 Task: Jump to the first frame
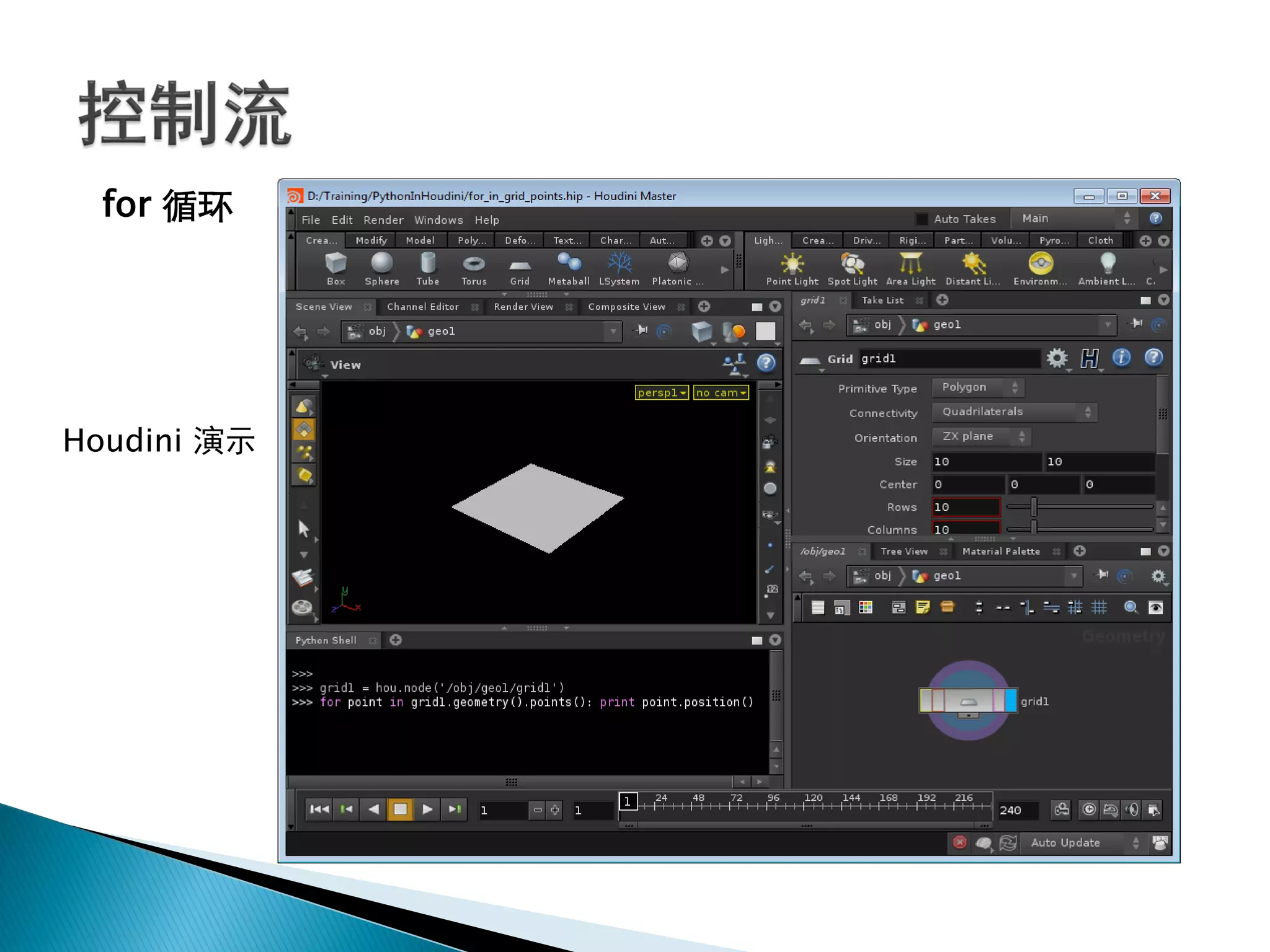click(x=319, y=809)
